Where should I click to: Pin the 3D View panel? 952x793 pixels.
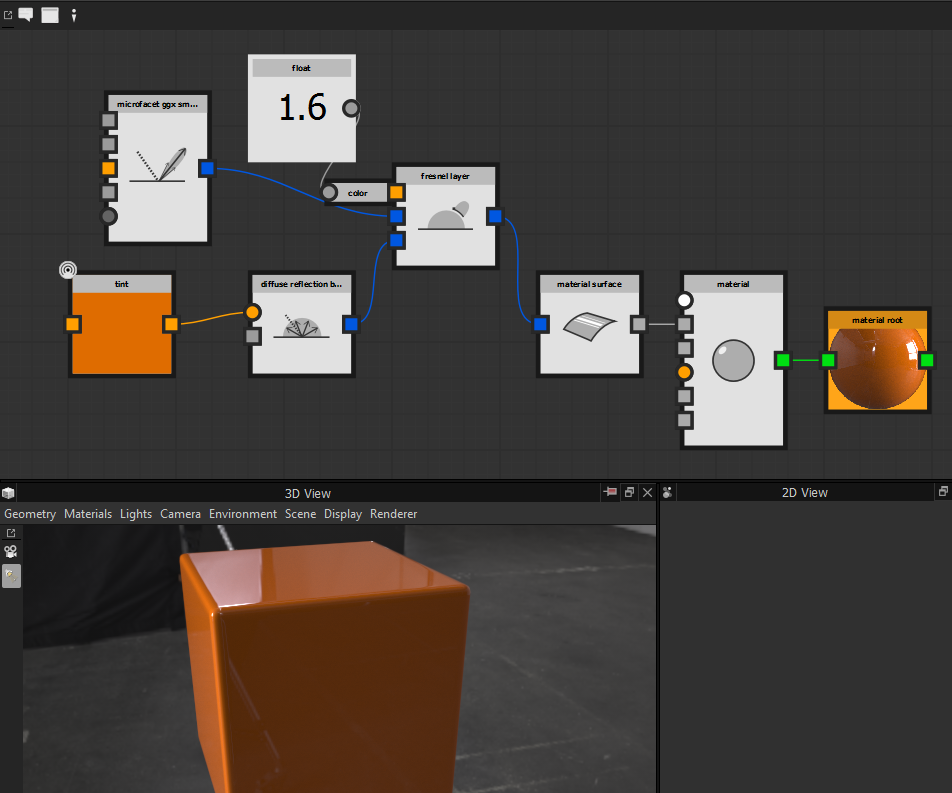(610, 492)
